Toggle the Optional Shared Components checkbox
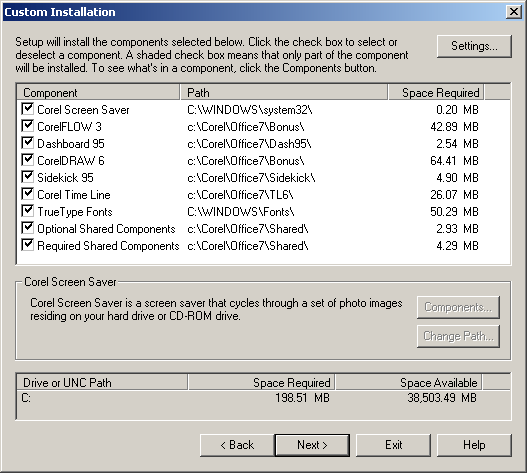 [x=27, y=228]
